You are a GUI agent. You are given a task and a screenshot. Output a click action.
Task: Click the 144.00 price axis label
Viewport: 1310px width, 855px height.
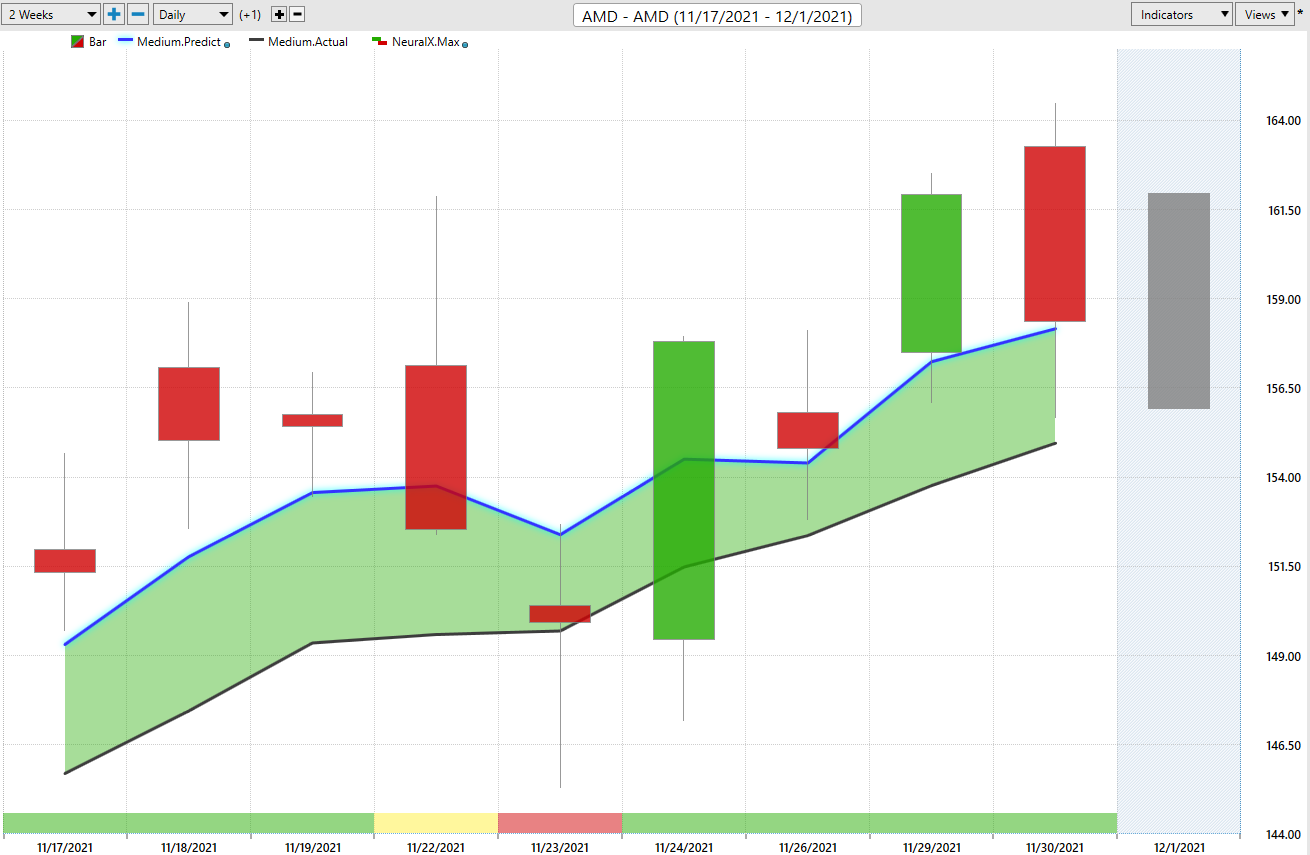1283,835
